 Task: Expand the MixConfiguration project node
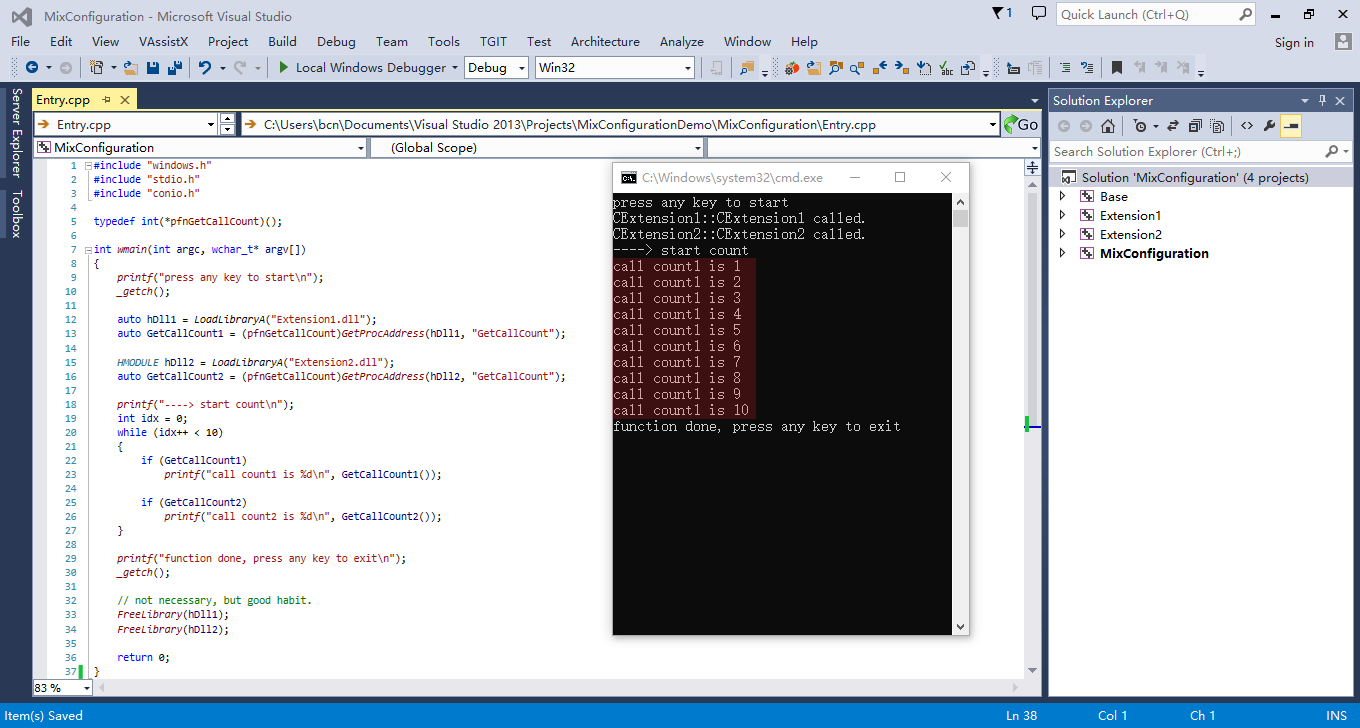(1063, 254)
